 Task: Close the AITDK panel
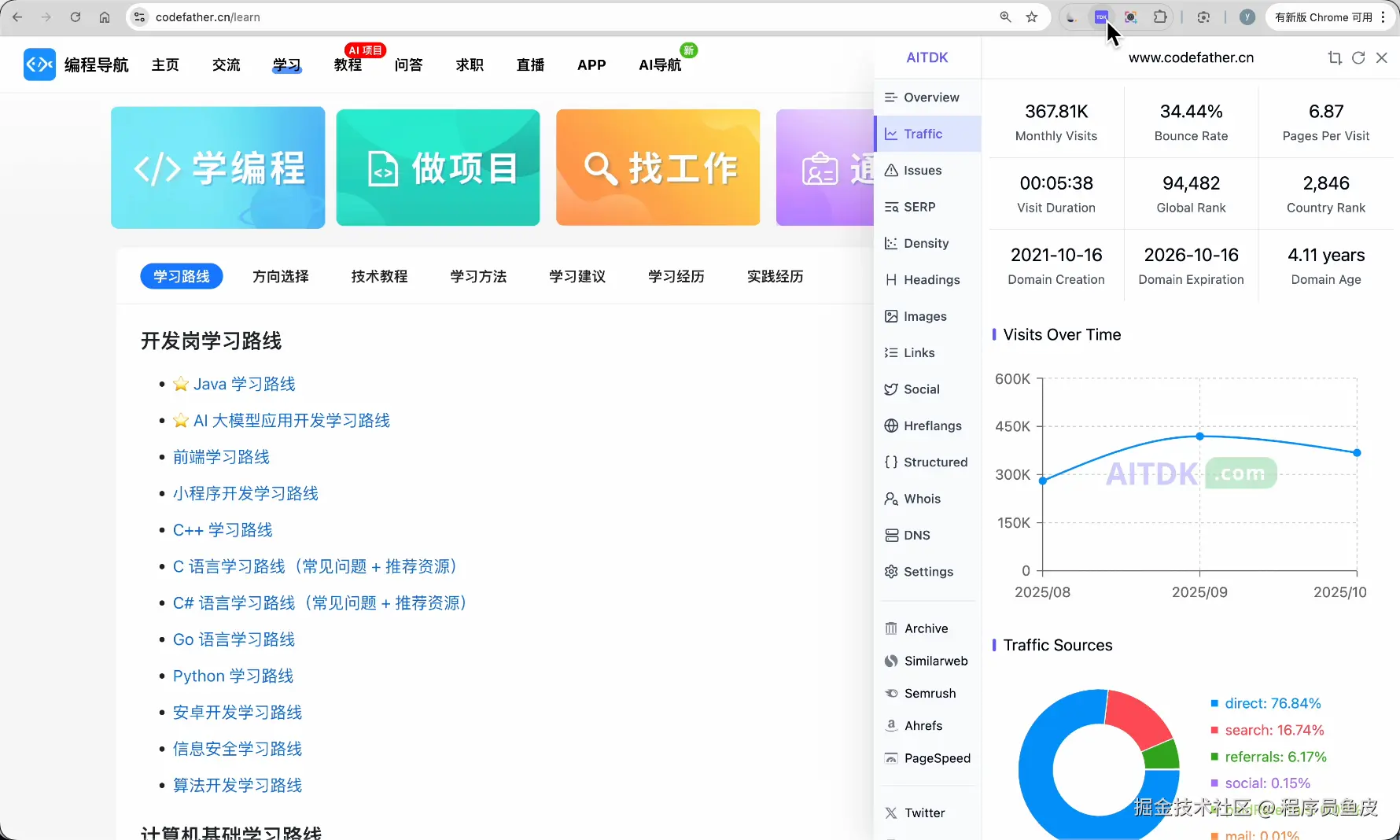tap(1382, 57)
